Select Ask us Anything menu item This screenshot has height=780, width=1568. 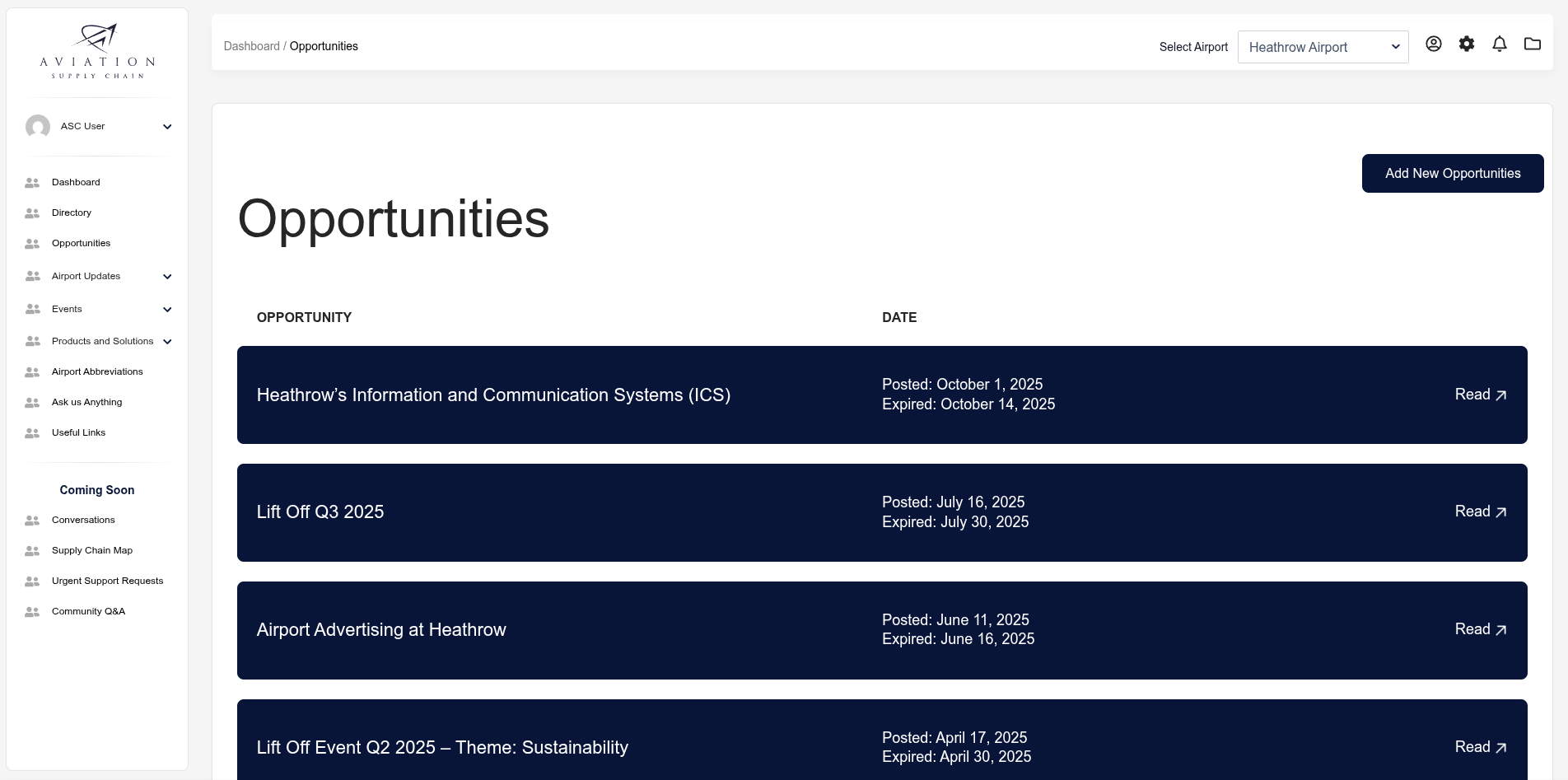86,403
